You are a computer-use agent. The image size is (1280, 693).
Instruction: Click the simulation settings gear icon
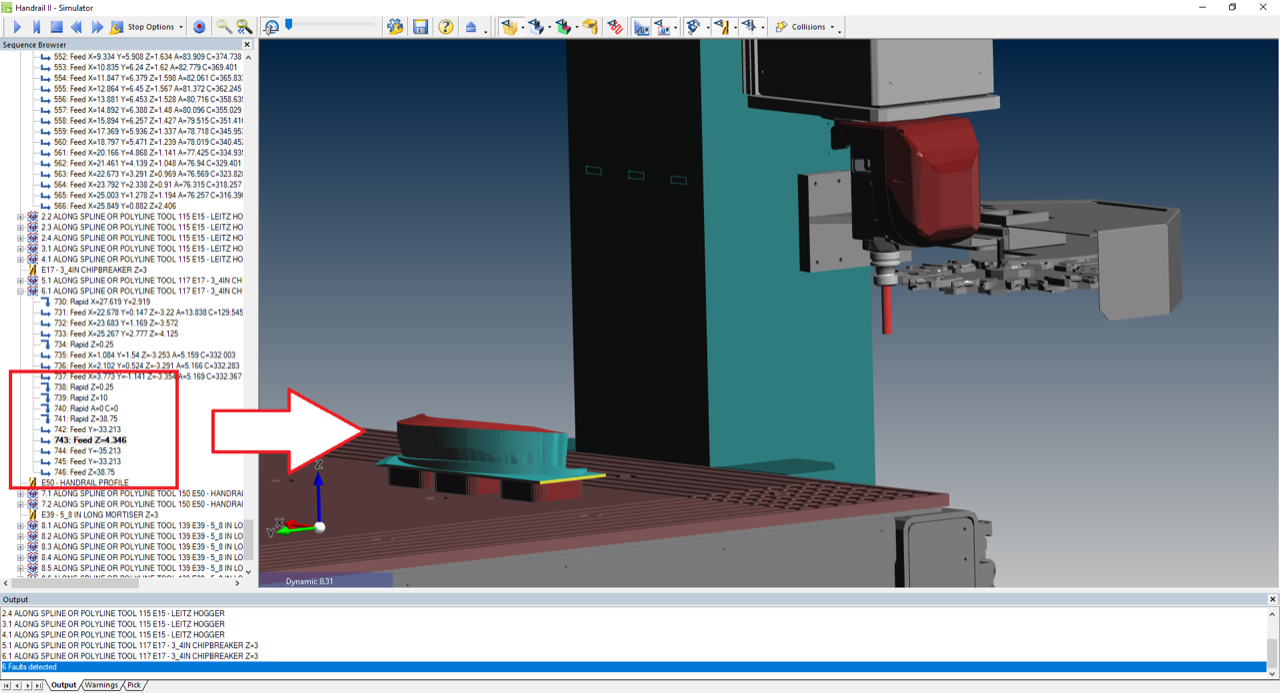[395, 27]
